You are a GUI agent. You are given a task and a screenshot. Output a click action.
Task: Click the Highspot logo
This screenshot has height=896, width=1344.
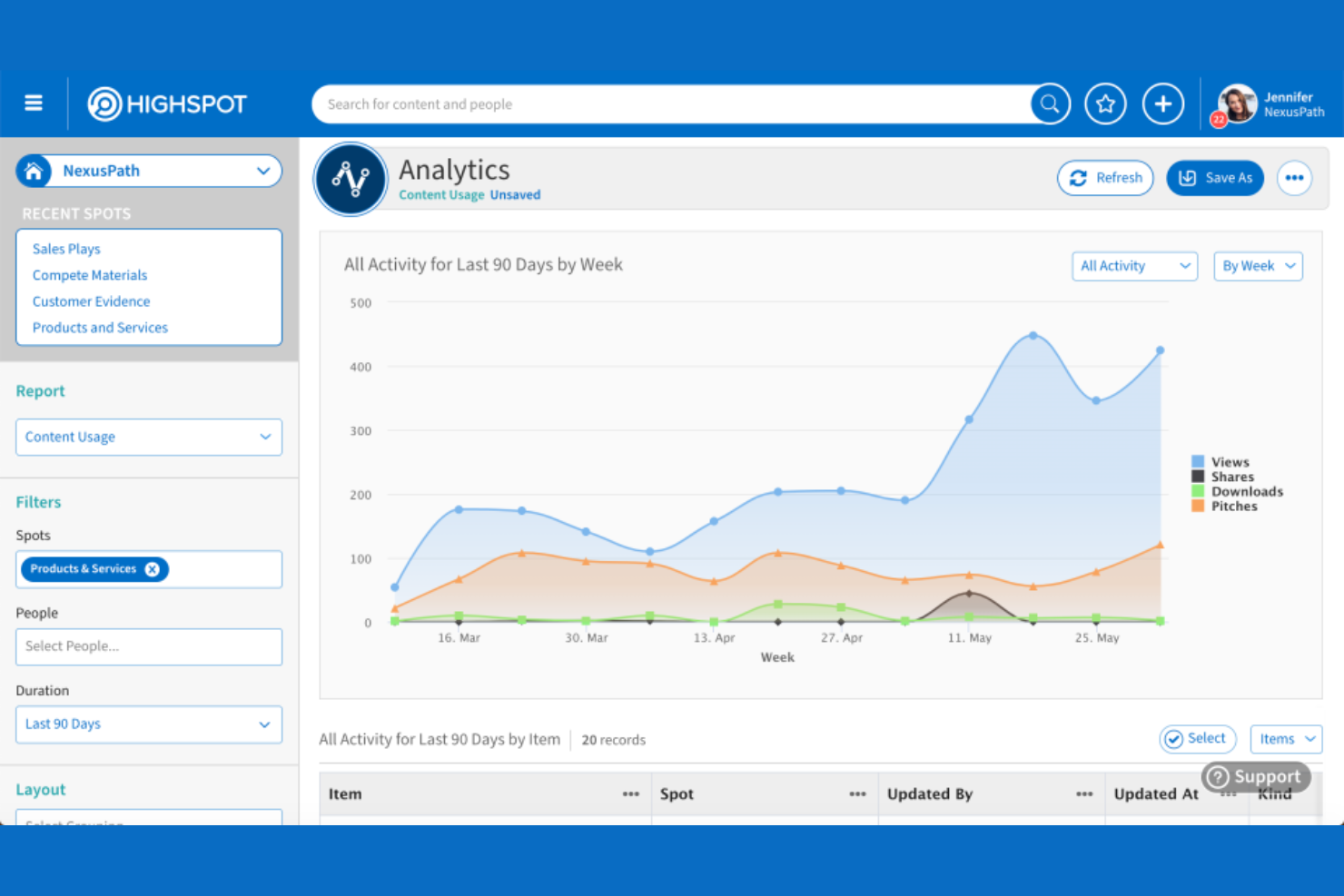point(166,103)
